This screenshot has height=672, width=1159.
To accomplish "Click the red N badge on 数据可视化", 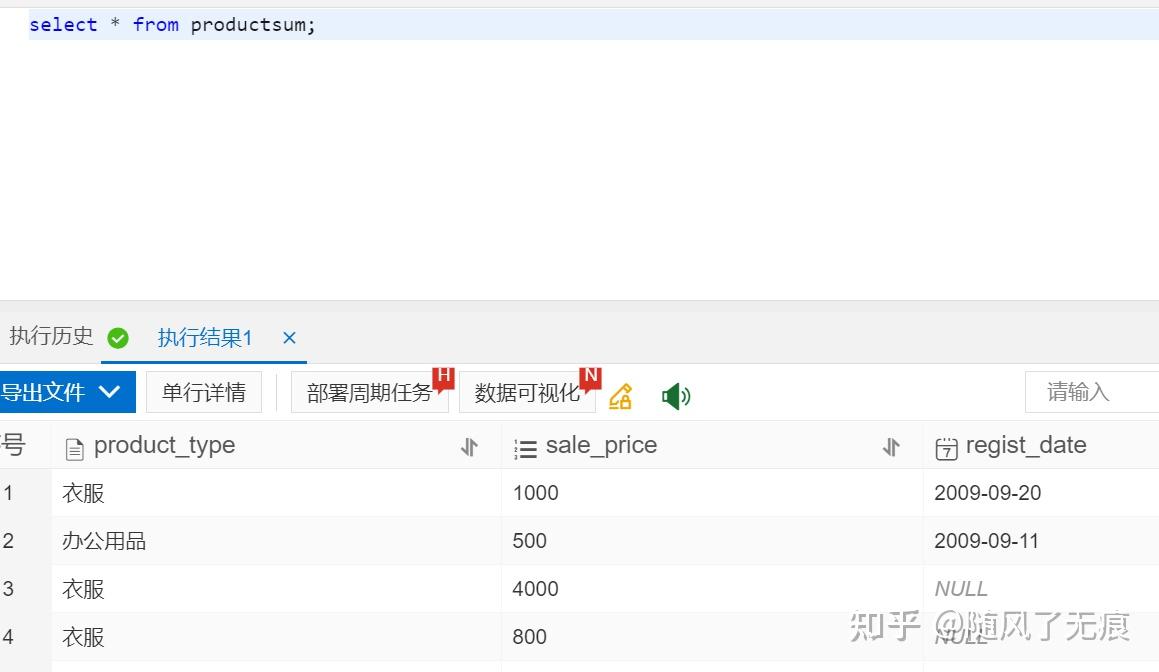I will (x=590, y=378).
